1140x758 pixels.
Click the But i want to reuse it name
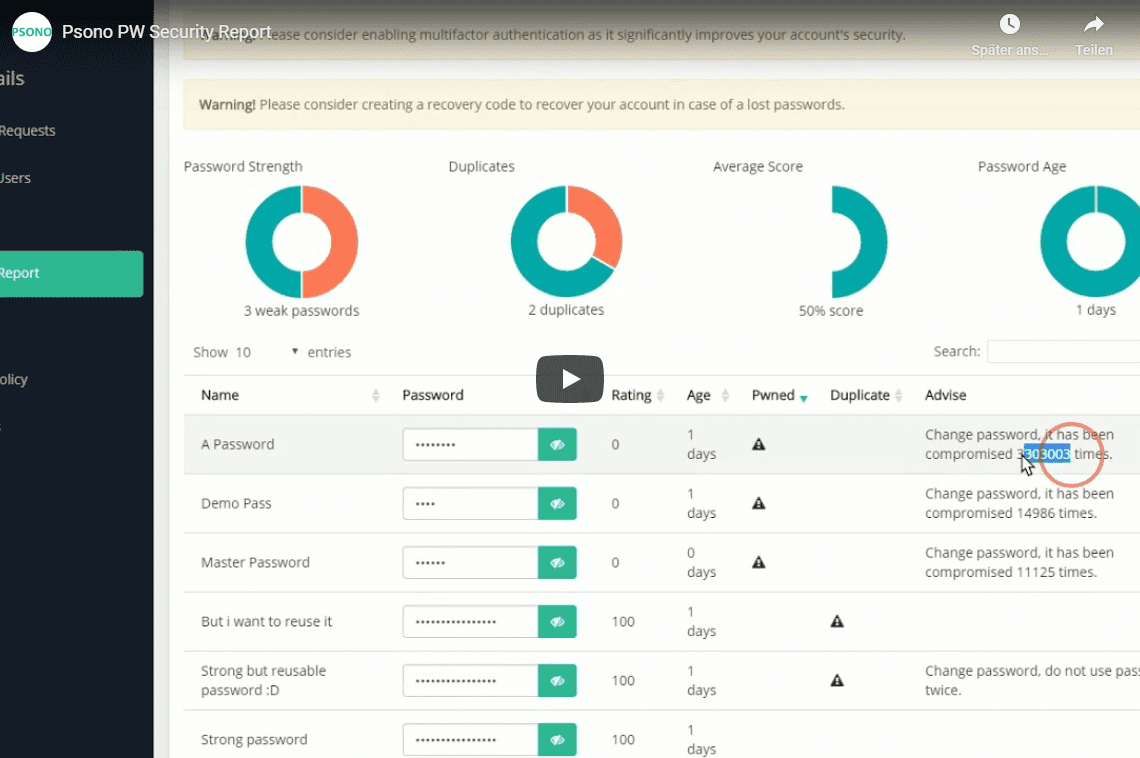point(266,621)
